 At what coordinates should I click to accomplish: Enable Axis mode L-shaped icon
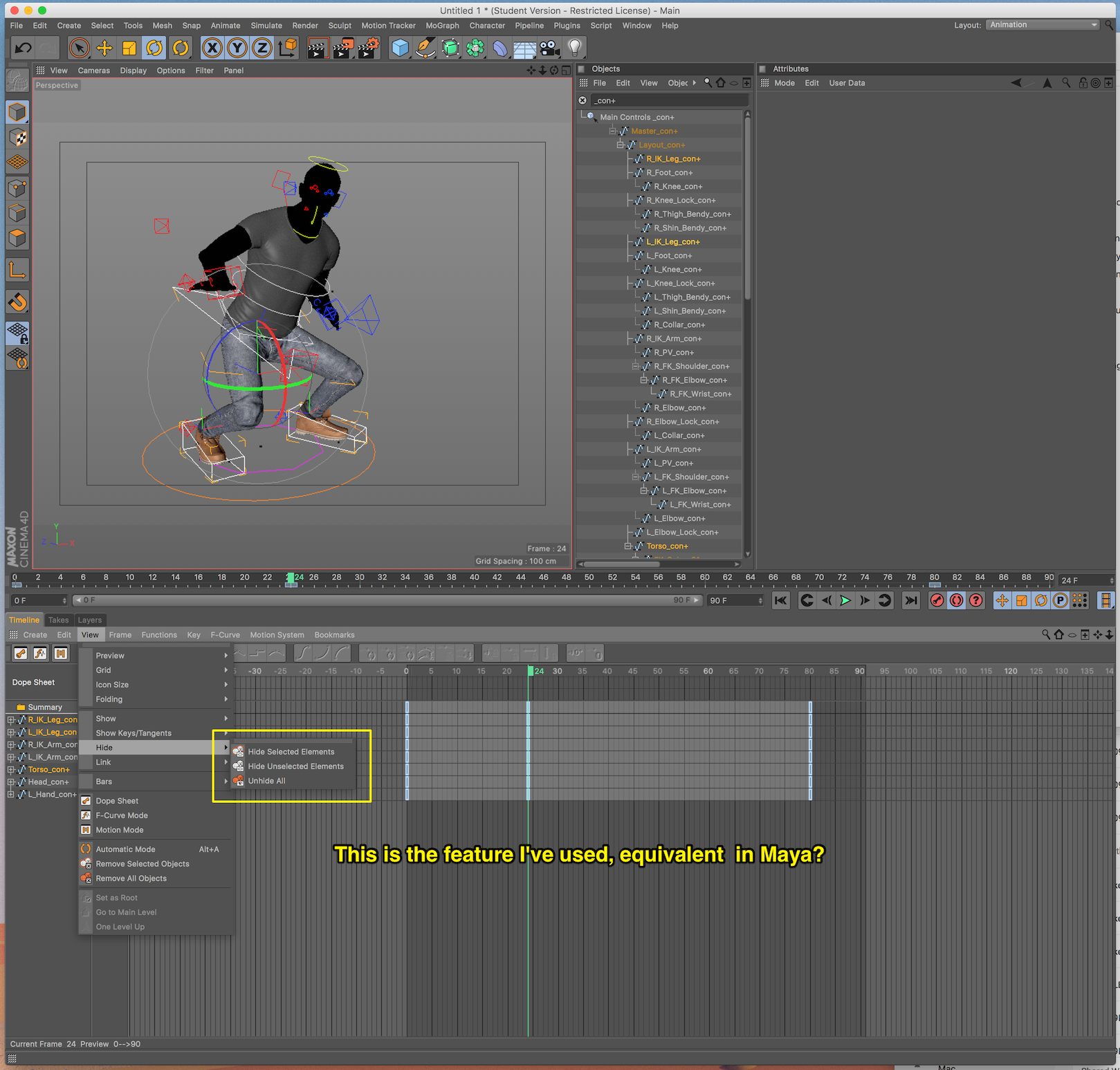point(17,270)
